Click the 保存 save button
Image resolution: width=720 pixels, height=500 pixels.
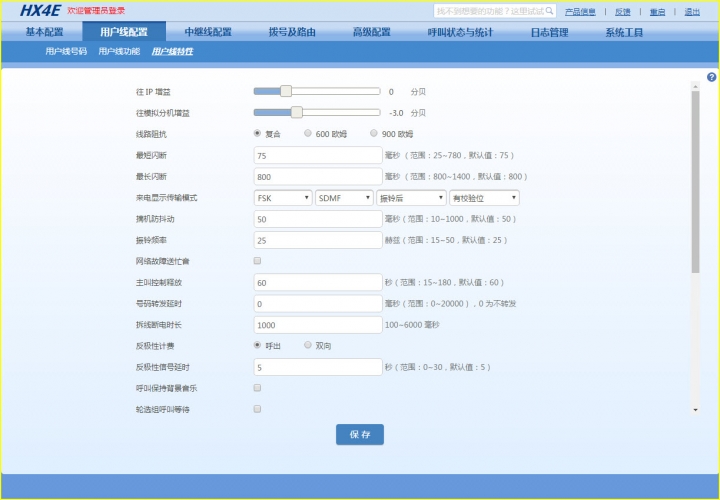[360, 434]
